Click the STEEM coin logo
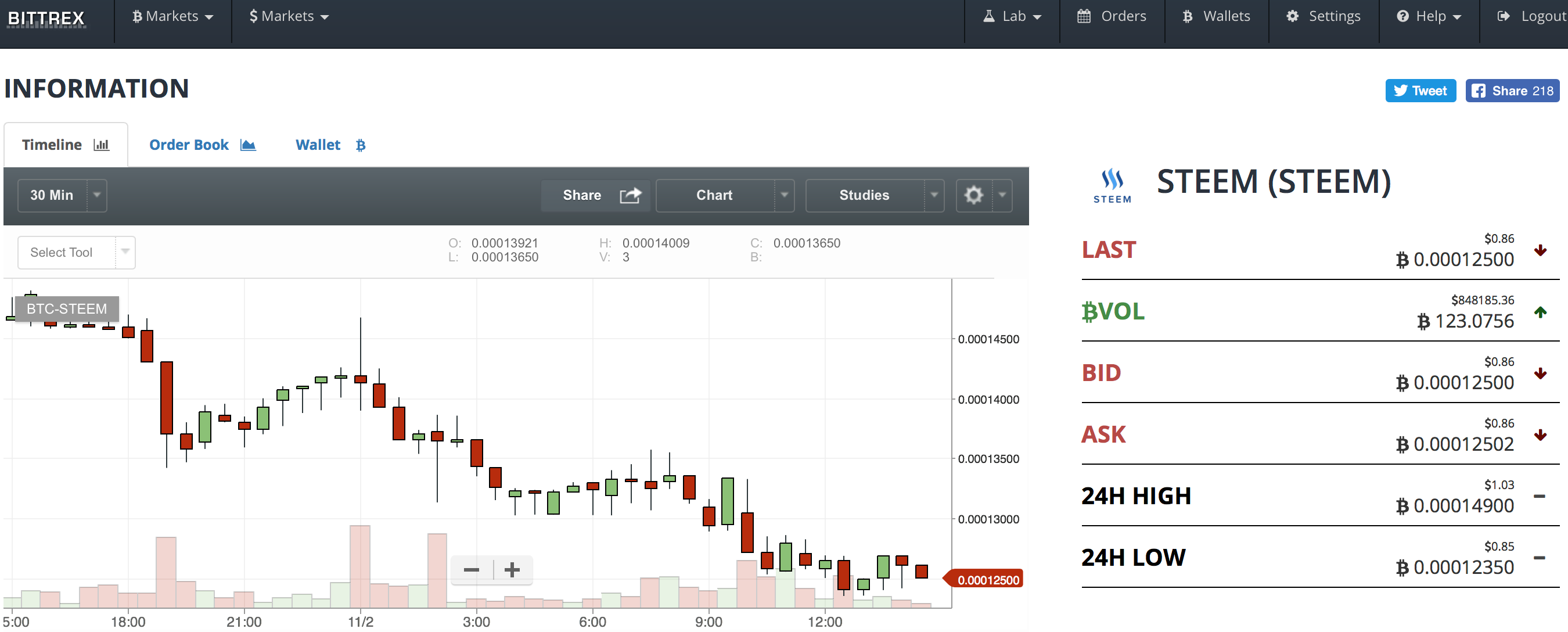 [x=1112, y=186]
